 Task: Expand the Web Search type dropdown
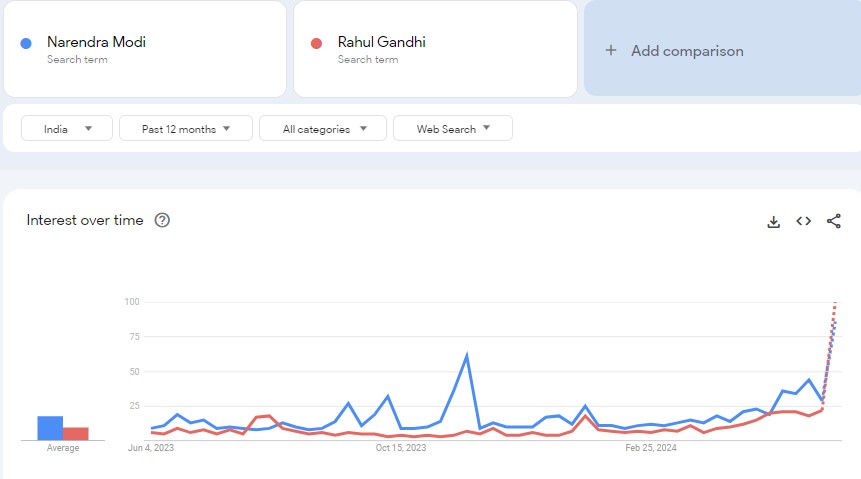tap(452, 129)
